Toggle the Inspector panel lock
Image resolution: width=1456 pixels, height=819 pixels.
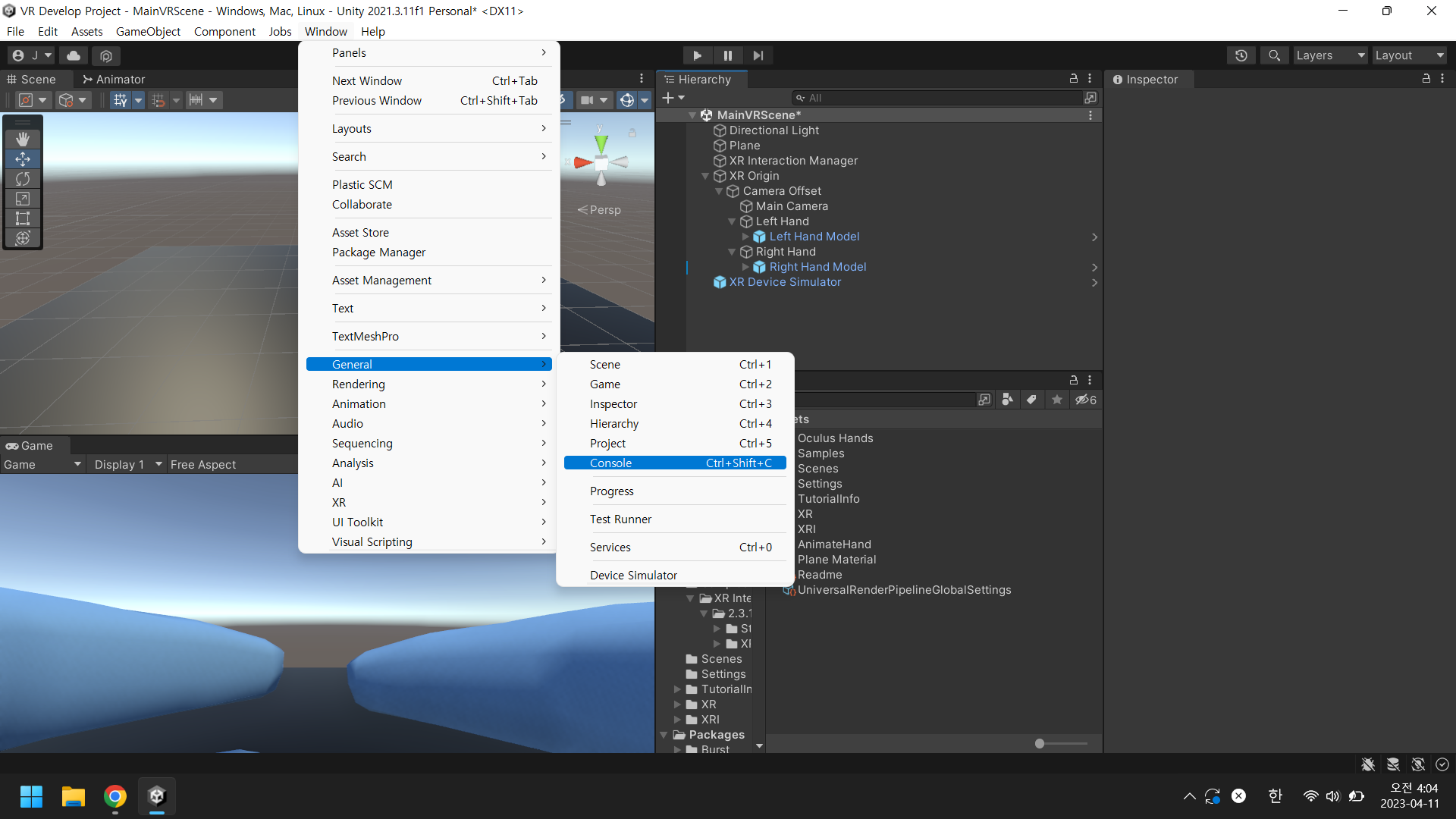pos(1426,79)
